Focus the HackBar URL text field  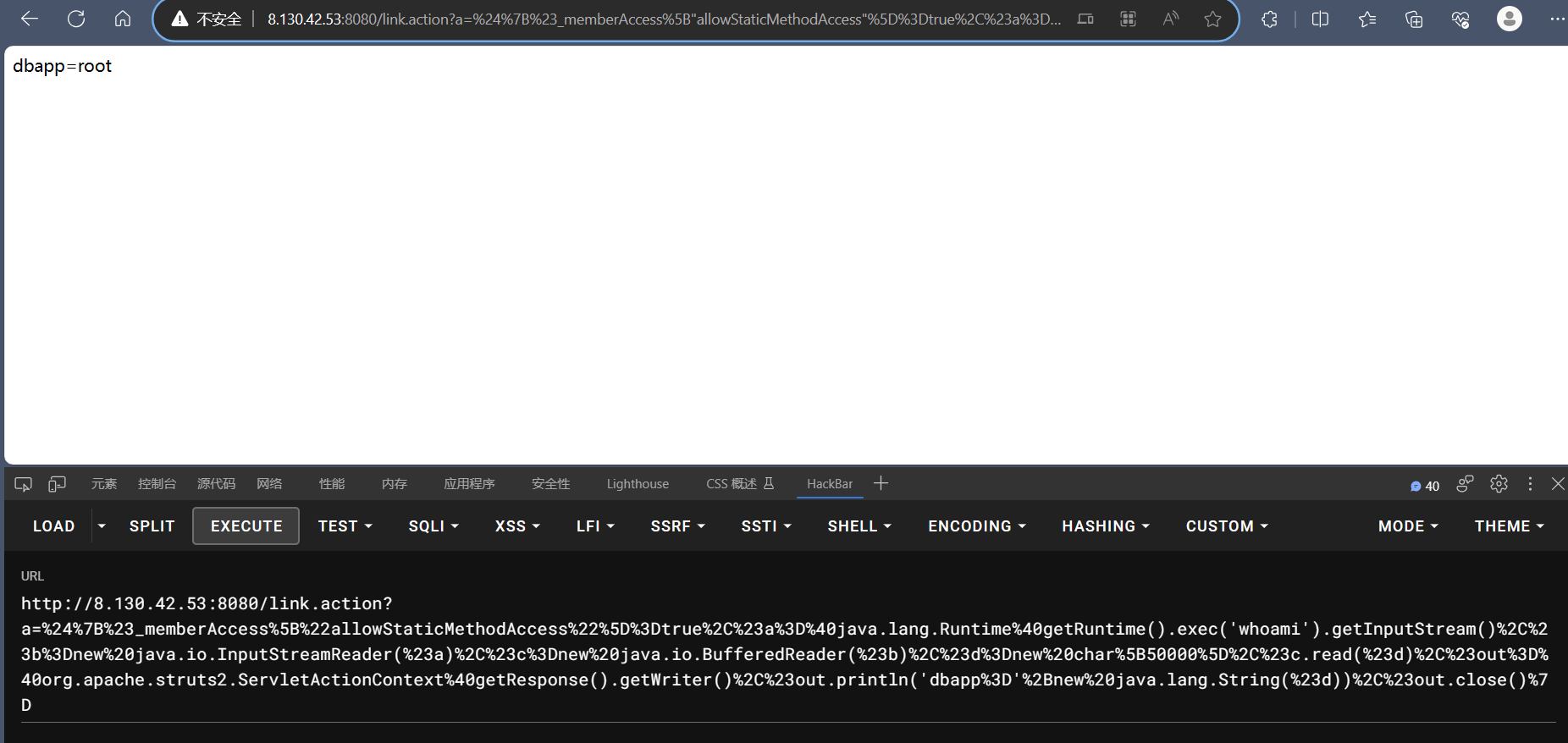coord(788,654)
